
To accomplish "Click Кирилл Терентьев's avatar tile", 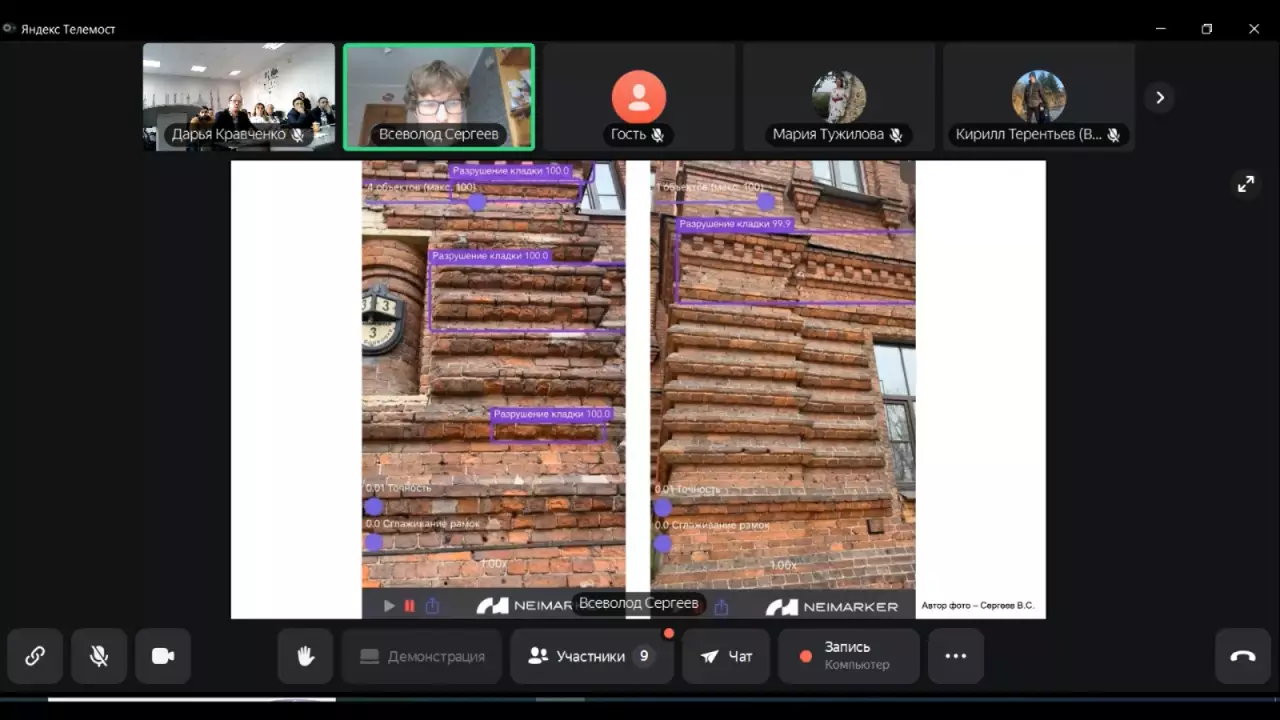I will tap(1038, 97).
